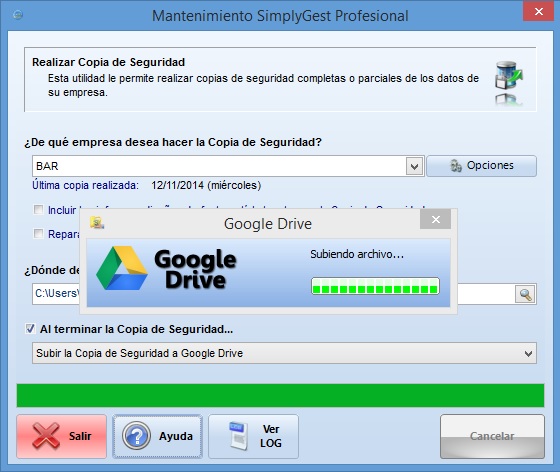Click the Cancelar button
The image size is (560, 472).
pos(492,436)
